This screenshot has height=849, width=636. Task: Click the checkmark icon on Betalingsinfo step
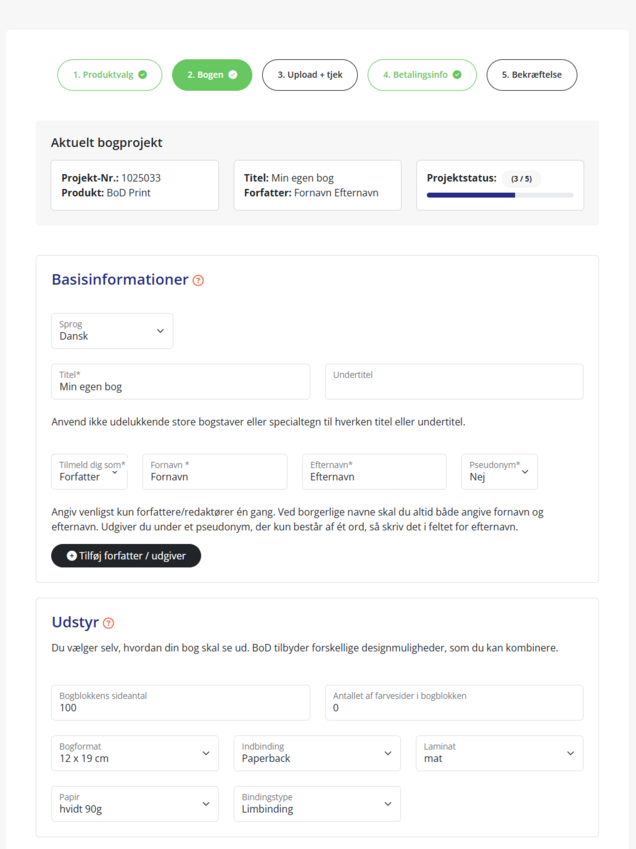457,75
